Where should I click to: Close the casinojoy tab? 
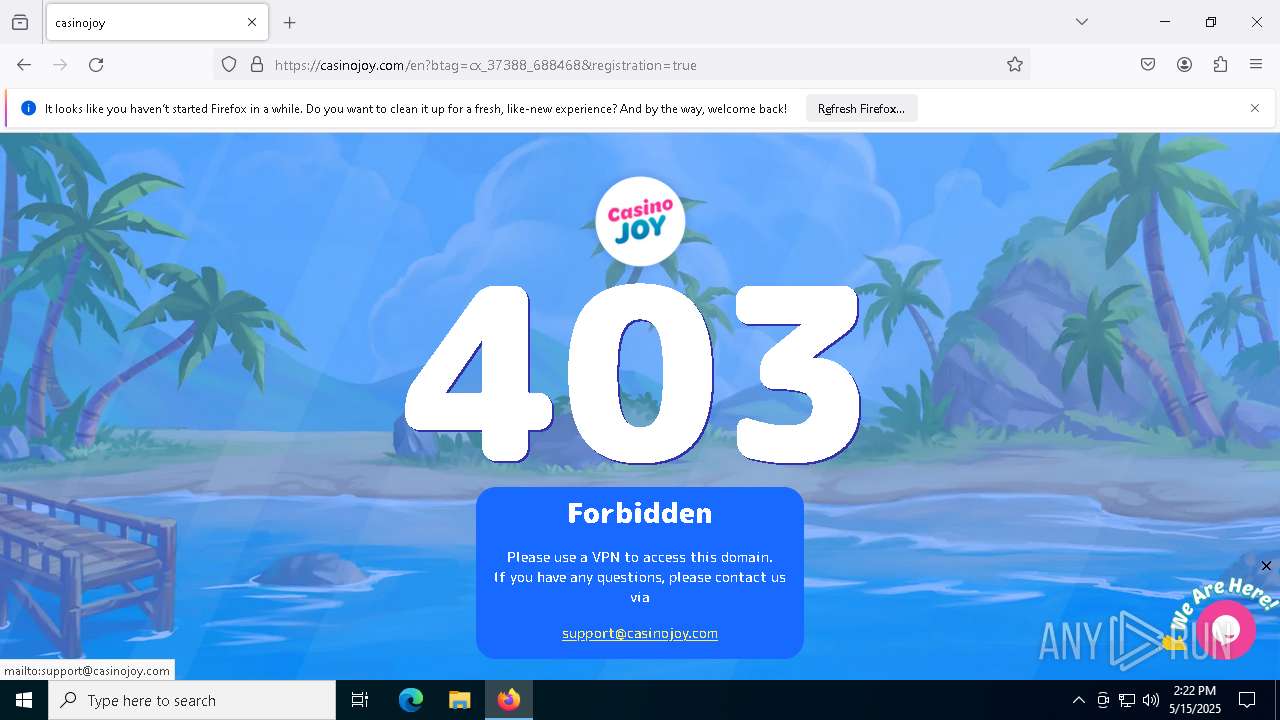[x=252, y=22]
